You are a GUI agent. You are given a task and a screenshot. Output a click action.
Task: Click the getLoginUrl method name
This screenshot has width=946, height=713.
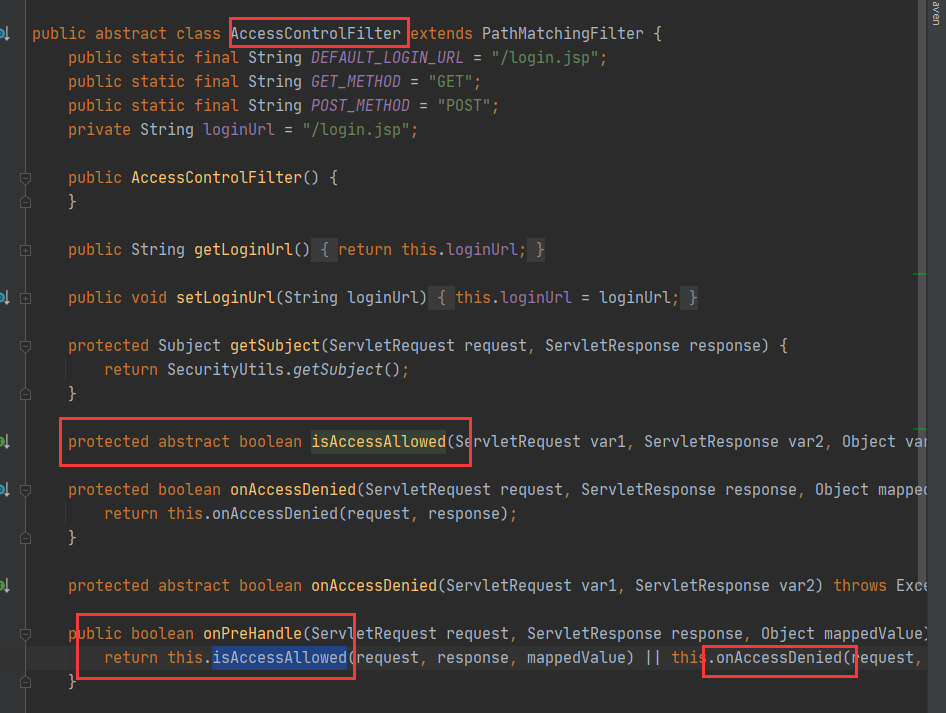[243, 250]
